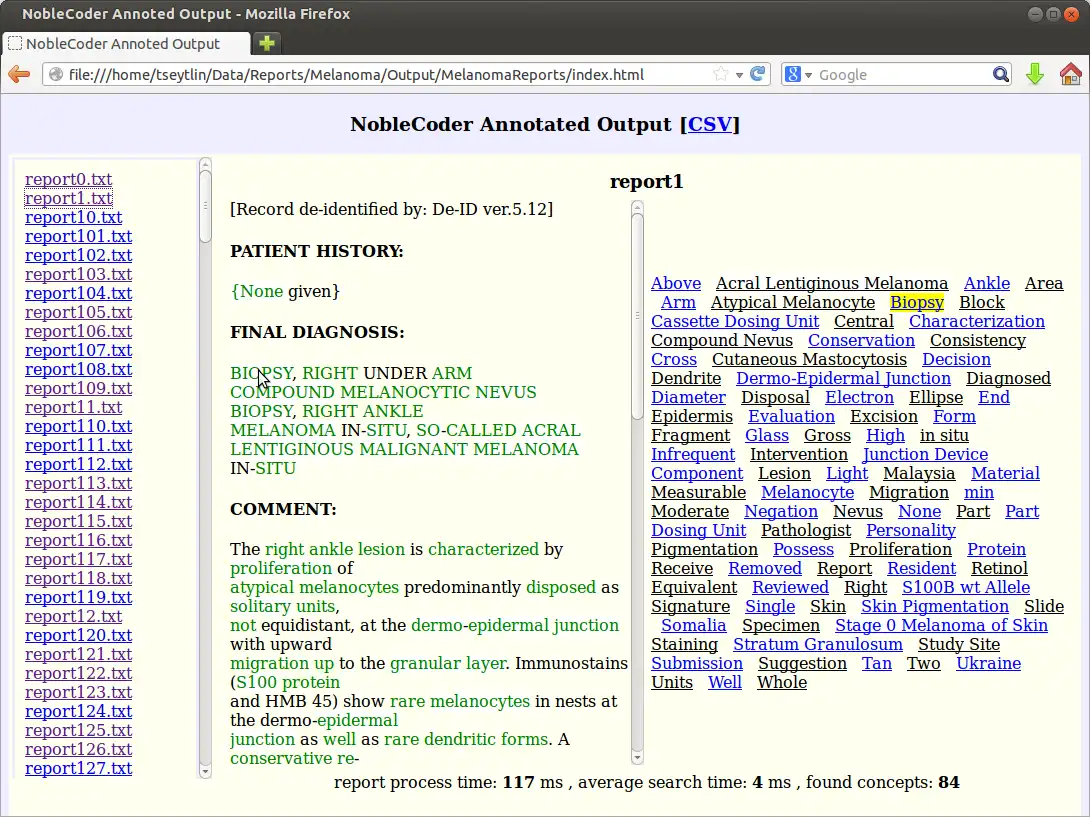Image resolution: width=1090 pixels, height=817 pixels.
Task: Click the Acral Lentiginous Melanoma concept
Action: click(x=831, y=284)
